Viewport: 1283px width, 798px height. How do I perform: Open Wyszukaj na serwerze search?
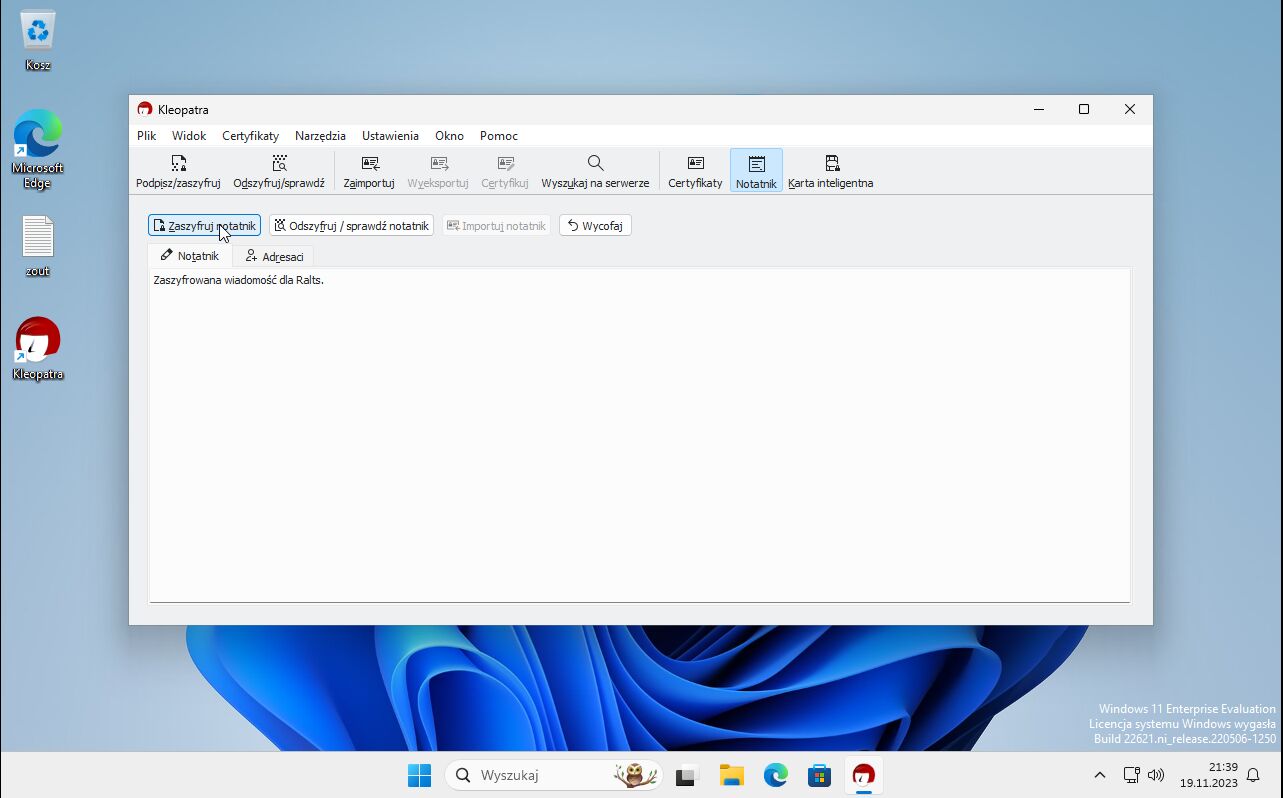click(x=595, y=171)
